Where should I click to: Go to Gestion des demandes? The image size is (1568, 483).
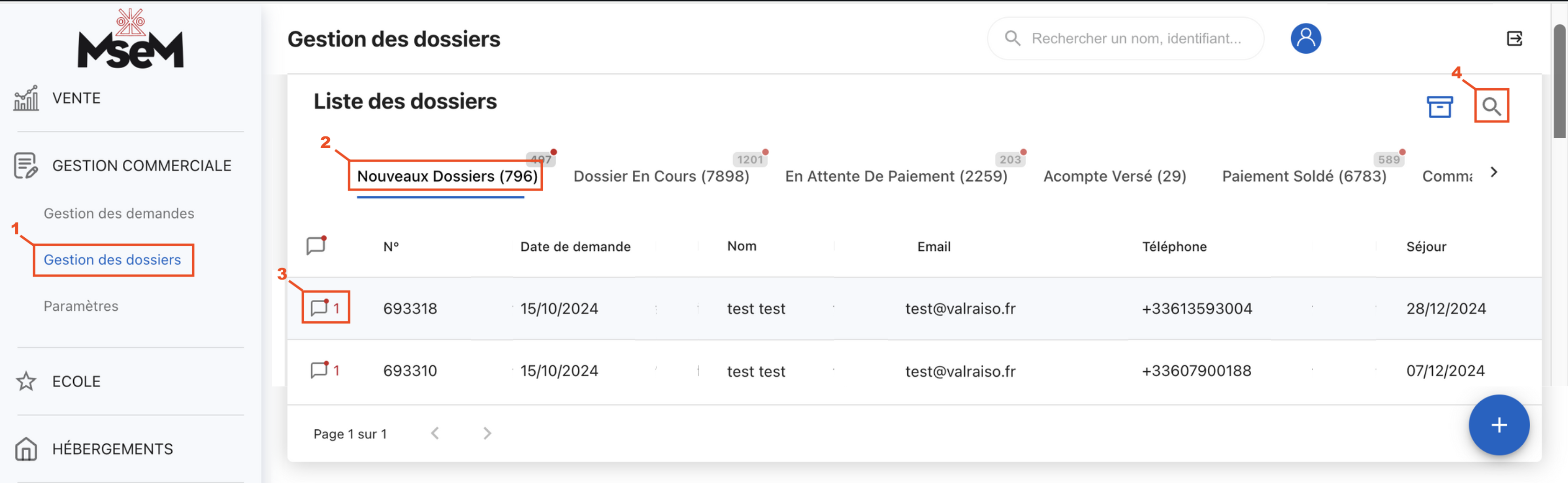119,213
